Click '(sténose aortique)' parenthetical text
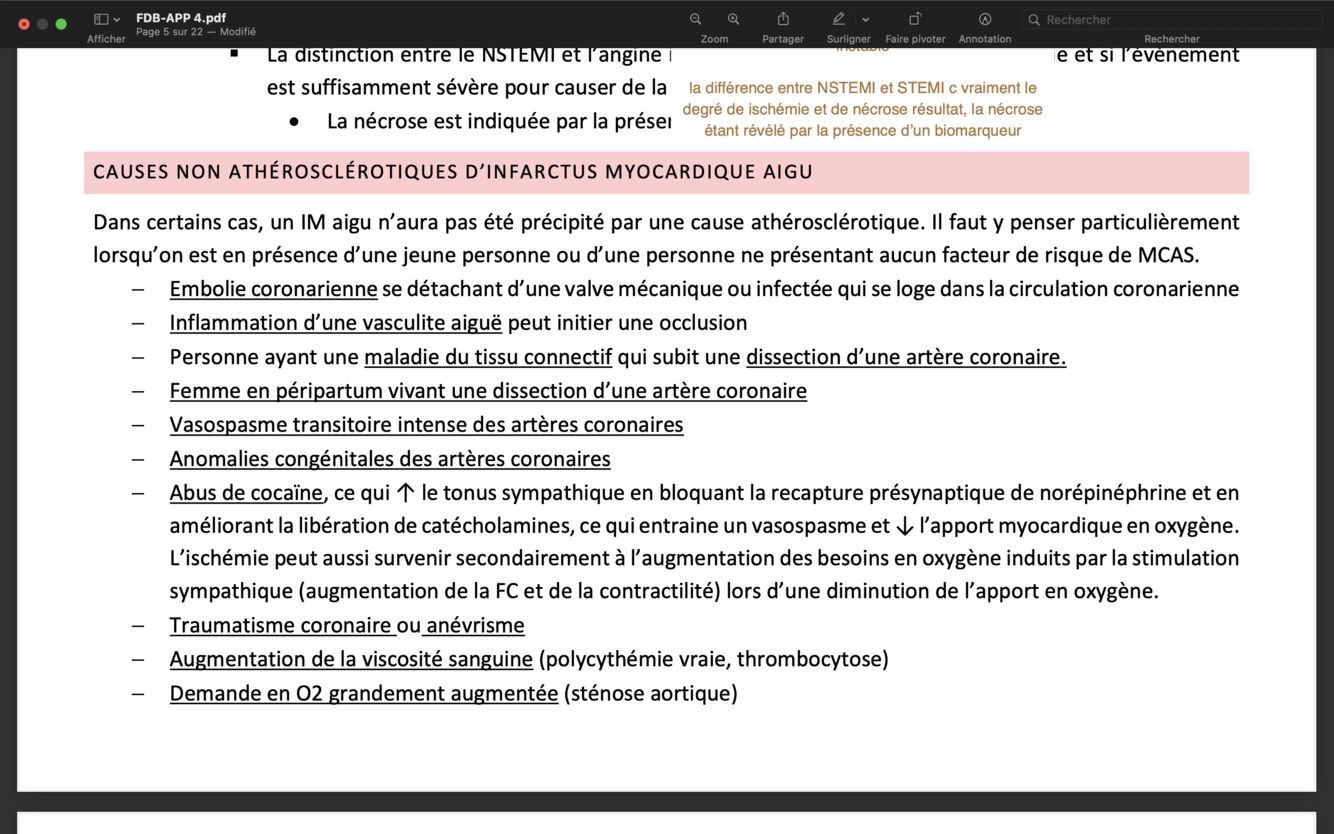Screen dimensions: 1334x834 tap(650, 693)
